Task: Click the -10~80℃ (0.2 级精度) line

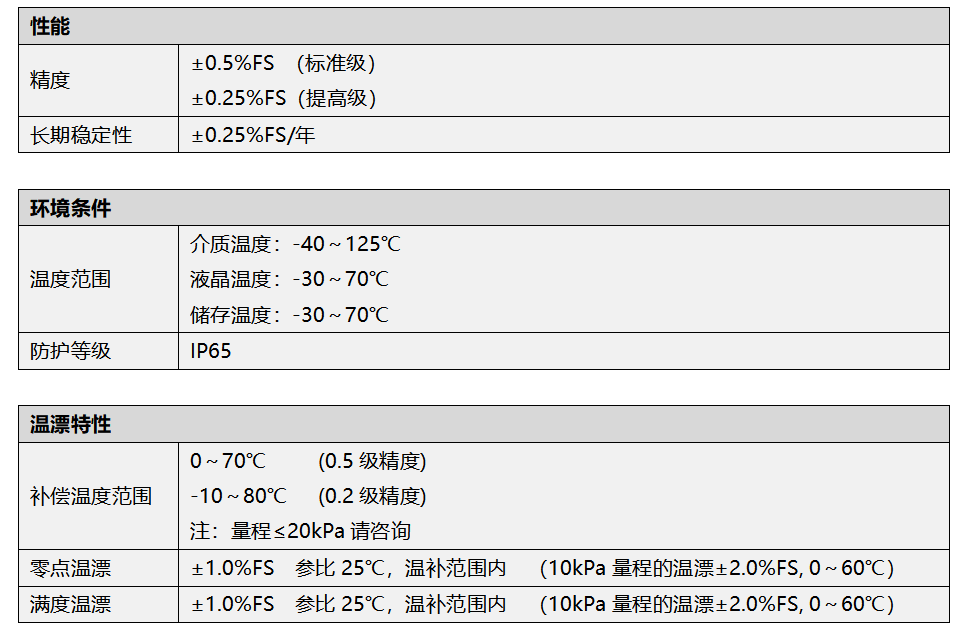Action: [308, 496]
